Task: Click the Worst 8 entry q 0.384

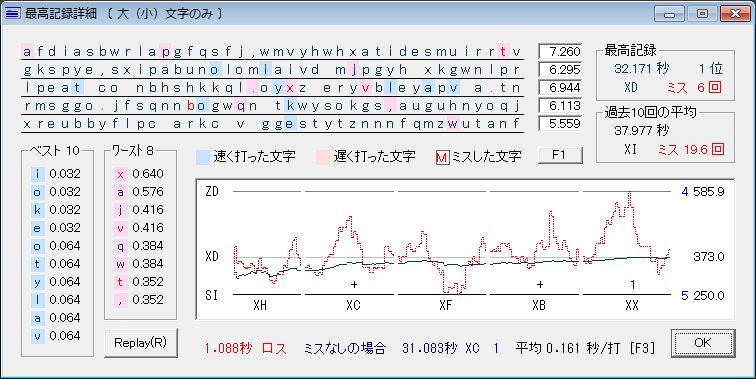Action: point(140,246)
